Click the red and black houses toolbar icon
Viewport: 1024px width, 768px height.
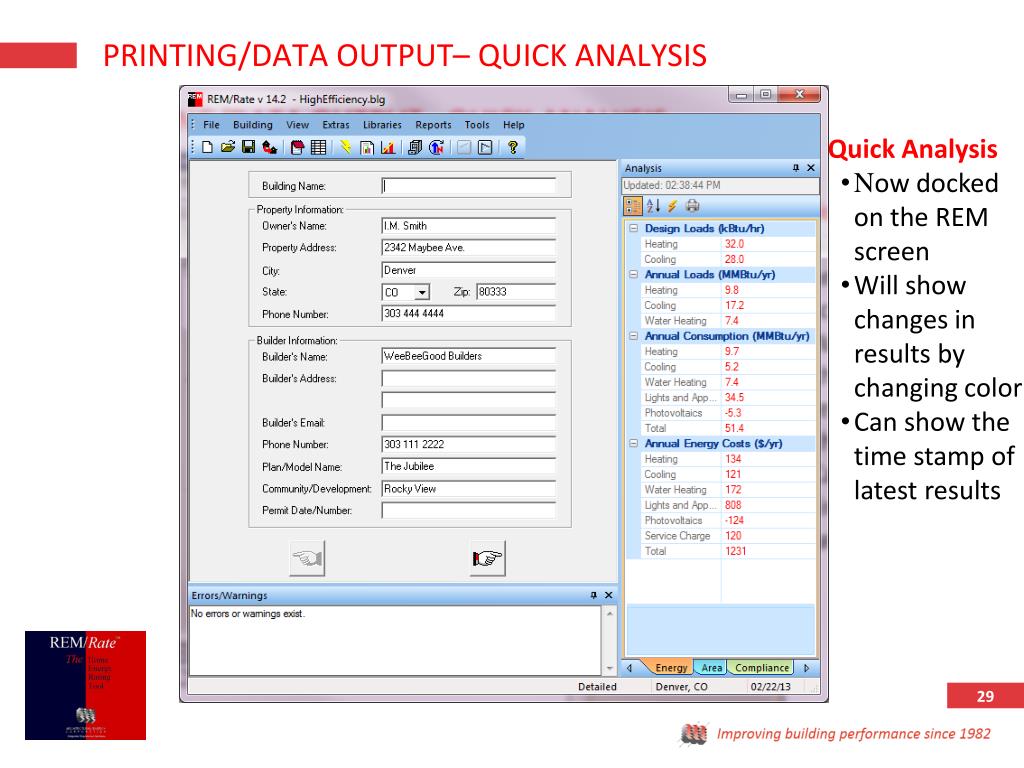pyautogui.click(x=270, y=147)
